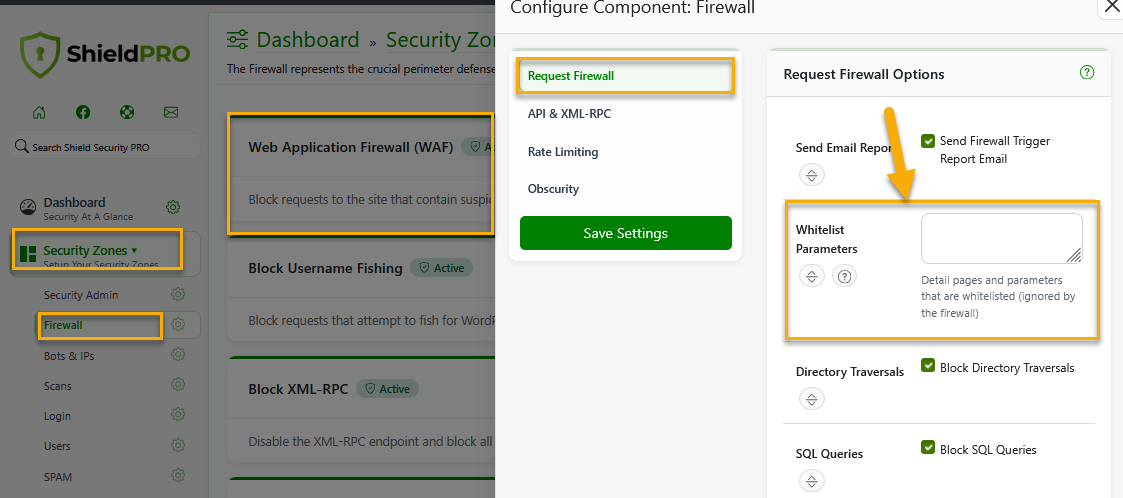Open the help lifebuoy icon
Viewport: 1123px width, 498px height.
127,112
